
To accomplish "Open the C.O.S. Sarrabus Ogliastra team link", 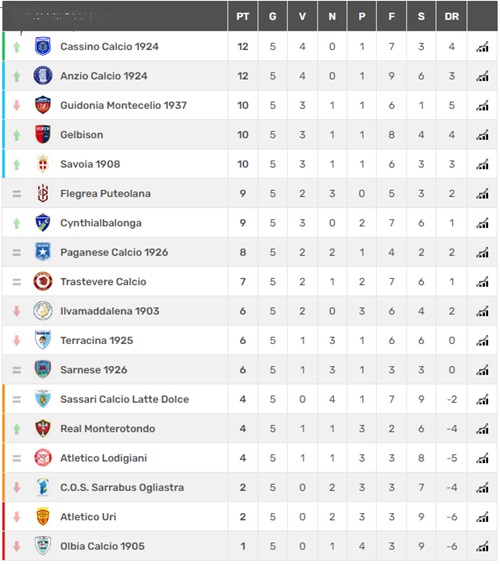I will (x=122, y=487).
